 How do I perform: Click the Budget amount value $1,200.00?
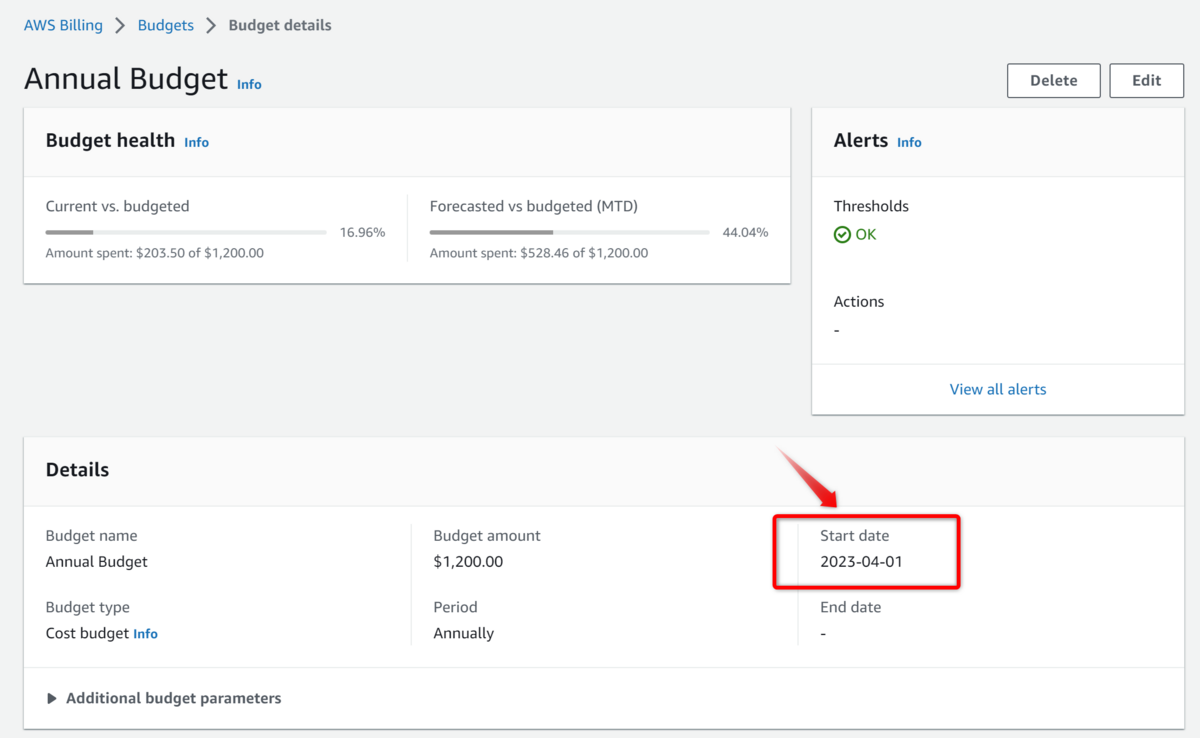tap(468, 561)
